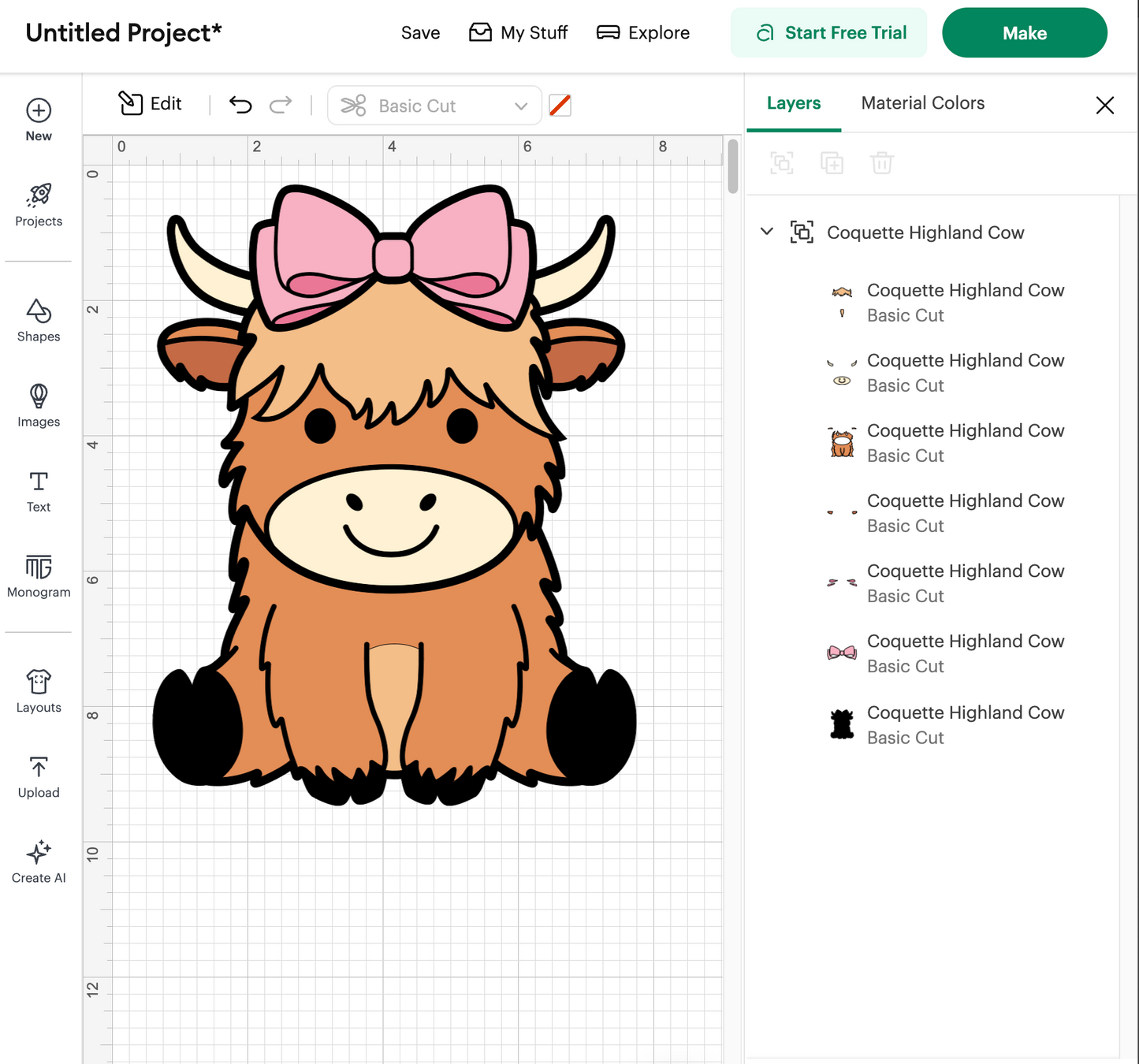Select layer name beside black silhouette thumbnail
The height and width of the screenshot is (1064, 1139).
point(966,712)
